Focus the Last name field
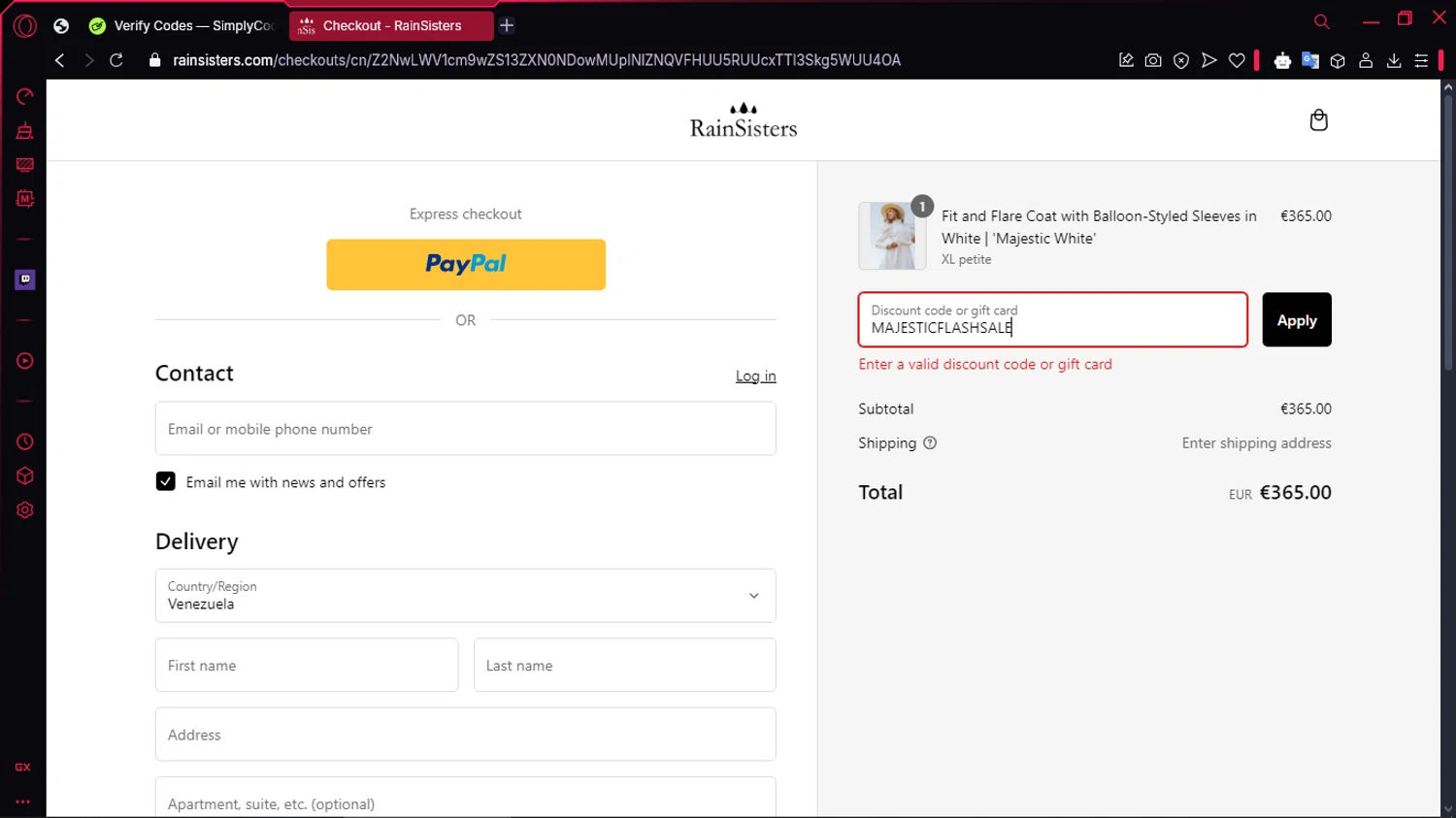Screen dimensions: 1456x818 [625, 665]
